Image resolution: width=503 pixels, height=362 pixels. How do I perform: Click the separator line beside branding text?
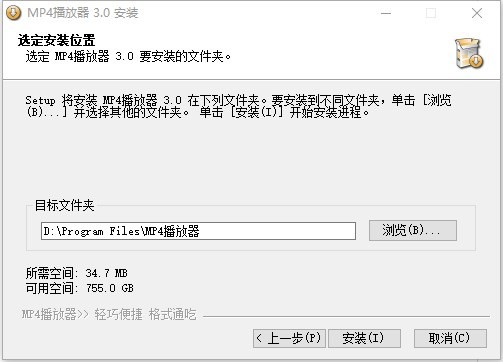point(346,316)
